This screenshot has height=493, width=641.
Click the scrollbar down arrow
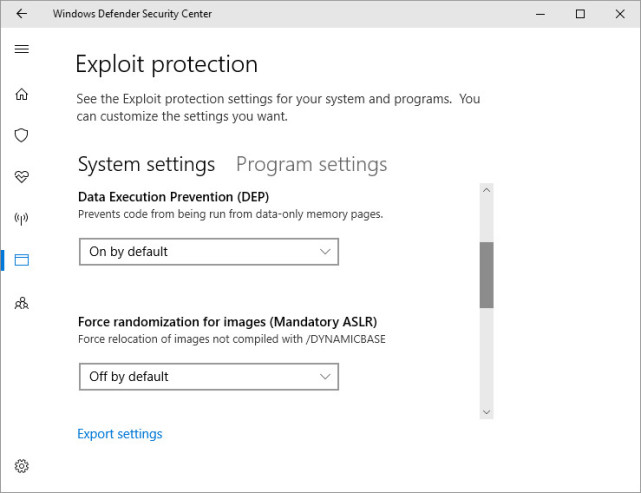[486, 412]
